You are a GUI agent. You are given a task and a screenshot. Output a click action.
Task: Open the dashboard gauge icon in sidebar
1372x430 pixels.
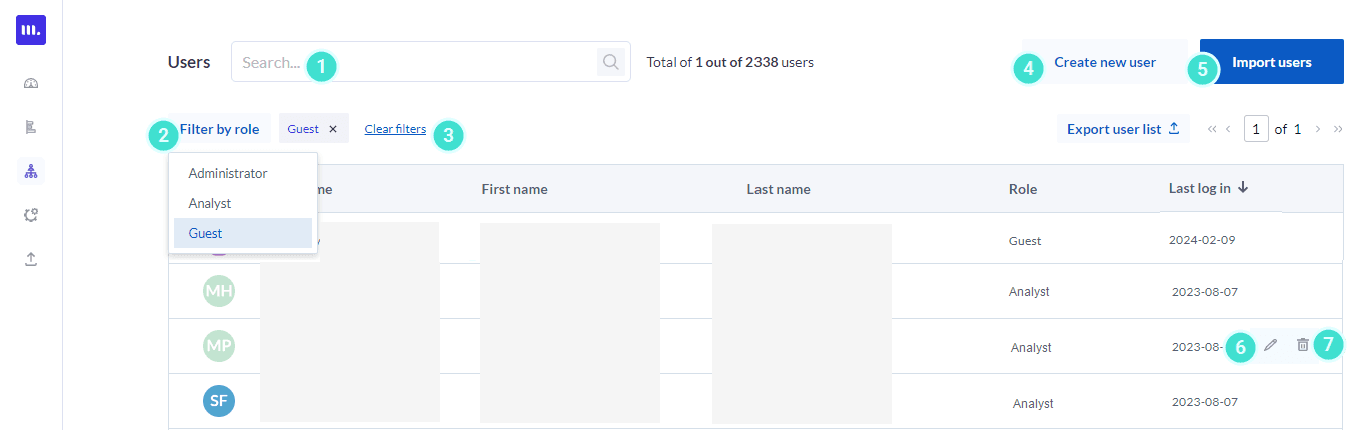pyautogui.click(x=31, y=83)
